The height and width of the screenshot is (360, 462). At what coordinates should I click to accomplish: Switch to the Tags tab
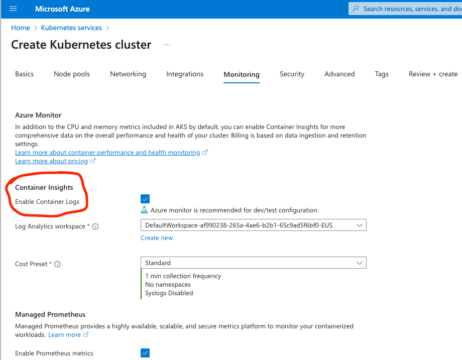tap(382, 74)
